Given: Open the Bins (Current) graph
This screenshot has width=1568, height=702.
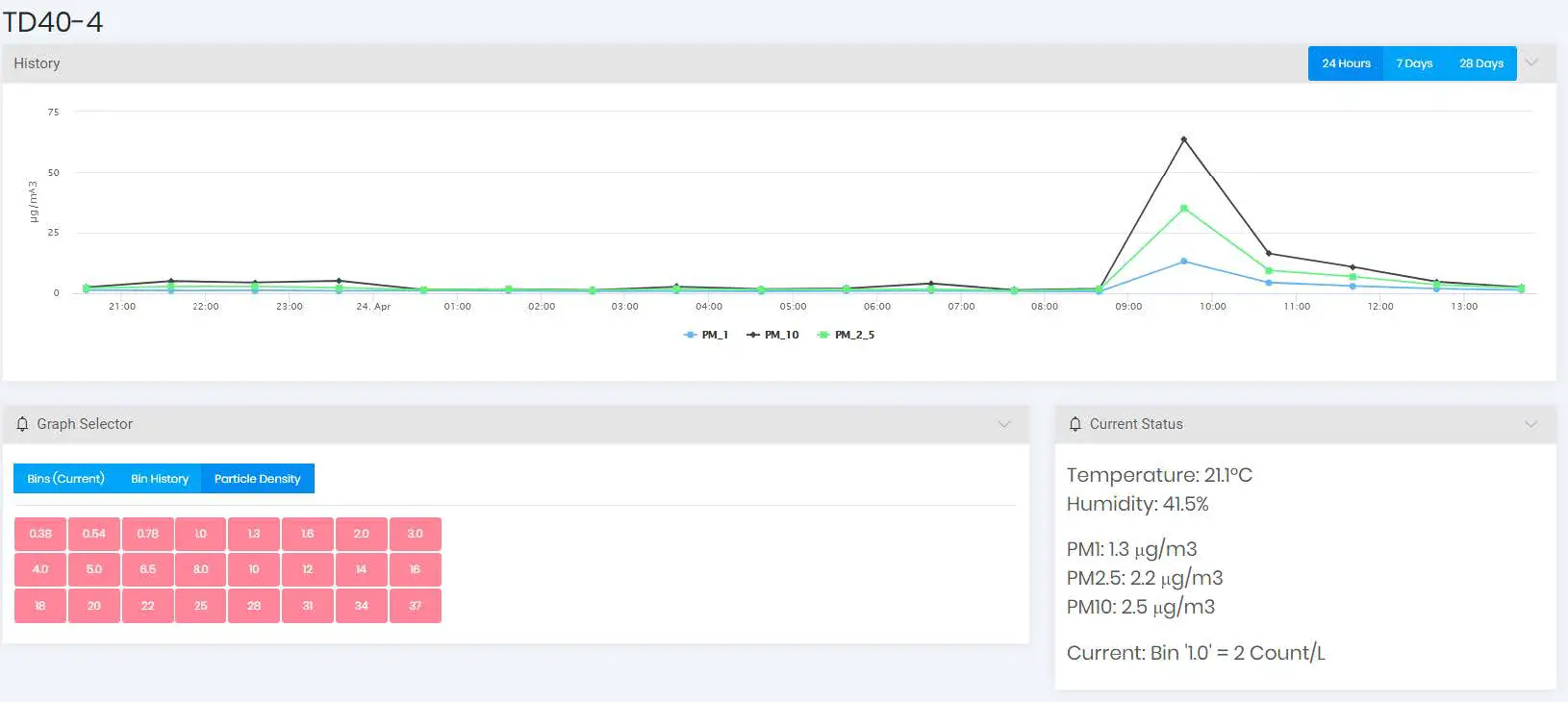Looking at the screenshot, I should (x=65, y=479).
